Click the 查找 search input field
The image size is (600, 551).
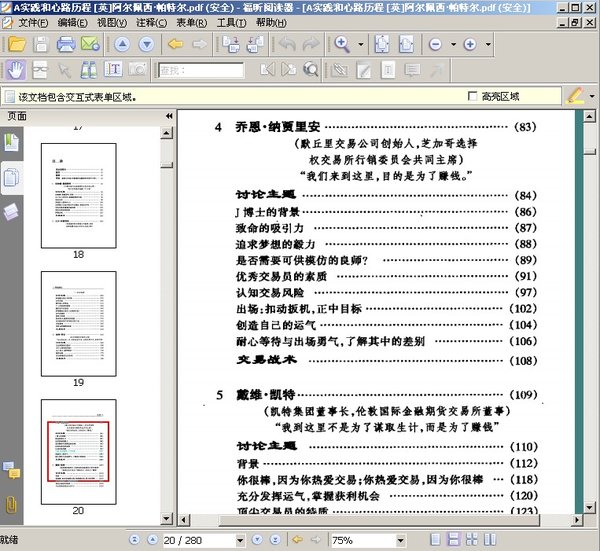pos(201,70)
